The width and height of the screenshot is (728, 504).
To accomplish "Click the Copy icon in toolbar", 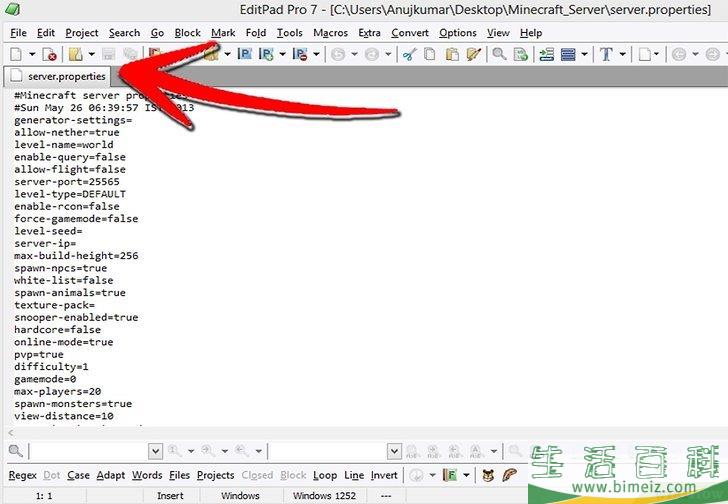I will point(430,54).
